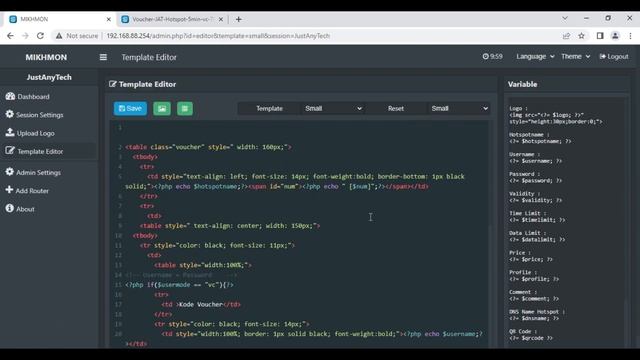
Task: Click the $profile variable snippet
Action: (x=534, y=279)
